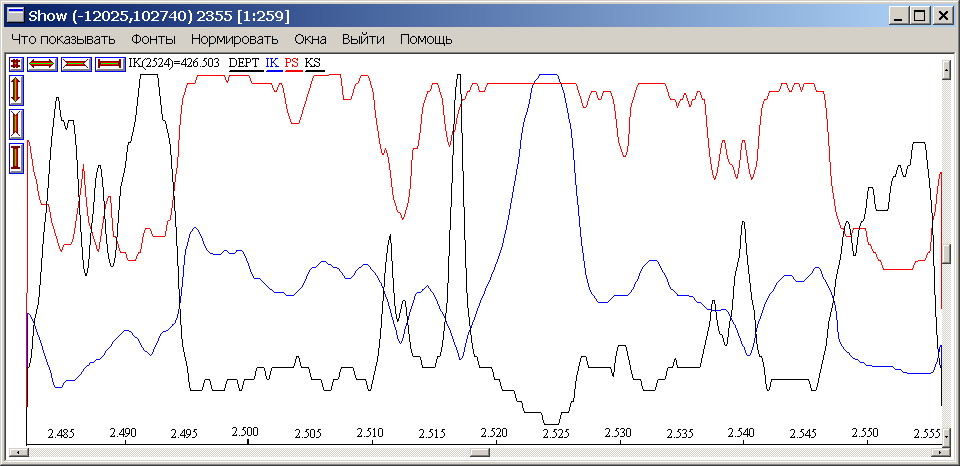960x466 pixels.
Task: Click the 2.545 depth axis label
Action: (x=804, y=435)
